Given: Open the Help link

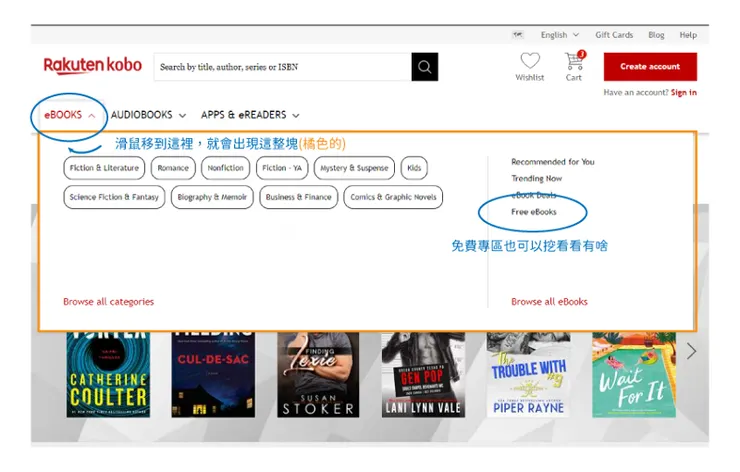Looking at the screenshot, I should tap(688, 35).
